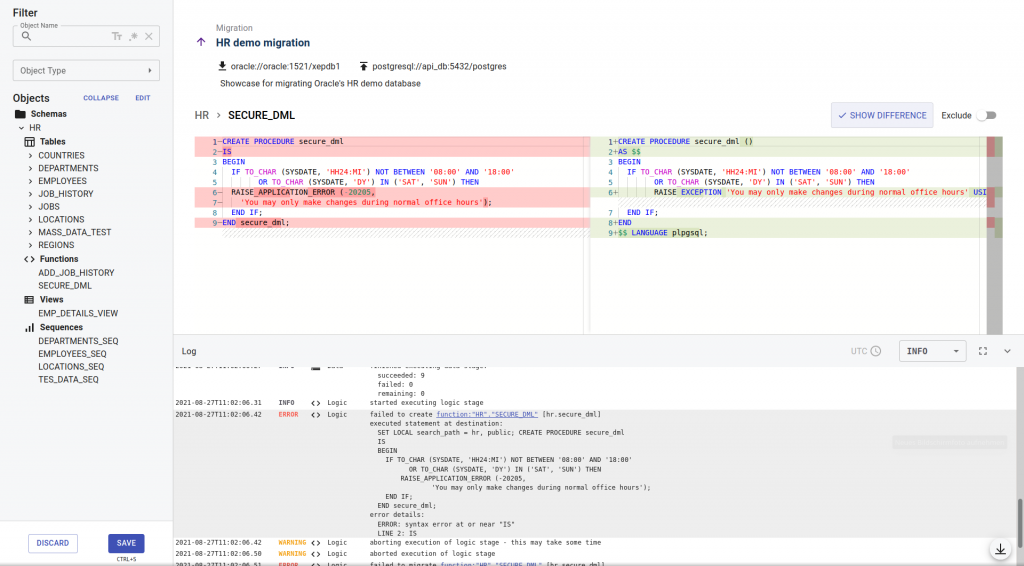The image size is (1024, 566).
Task: Click the scroll-to-bottom download arrow in log
Action: point(1000,550)
